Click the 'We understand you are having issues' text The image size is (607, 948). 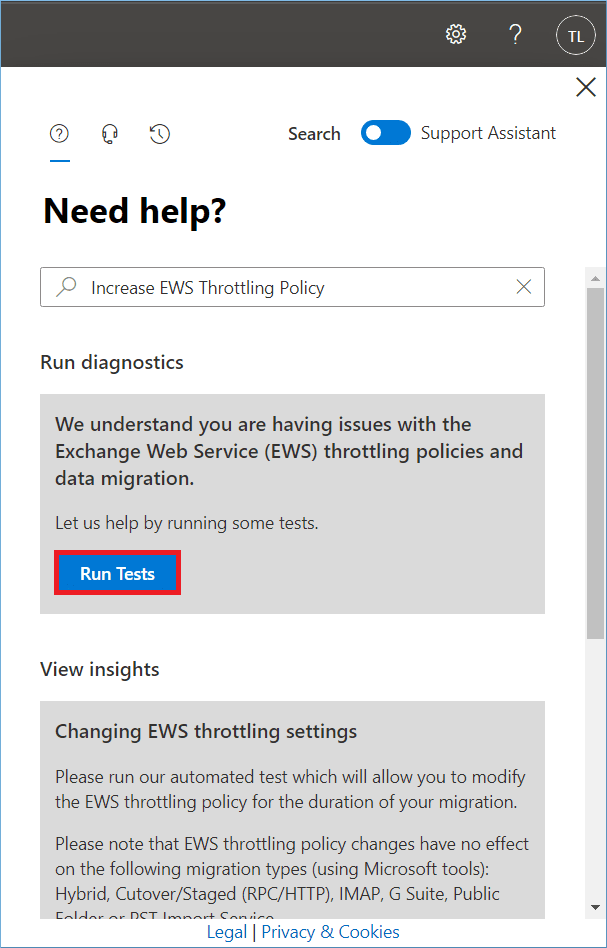289,452
